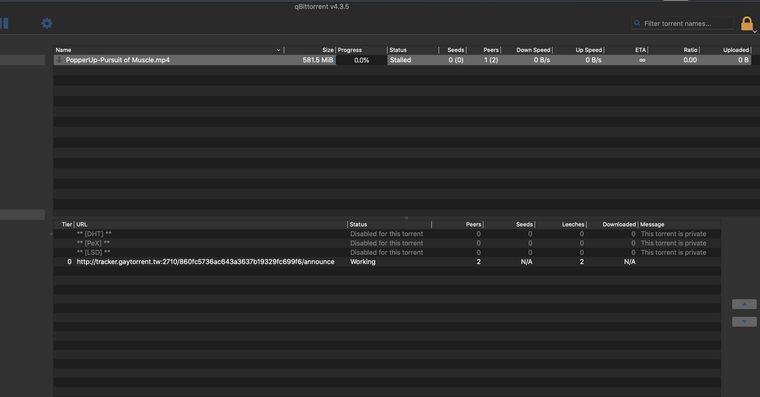Click This torrent is private in DHT row
The height and width of the screenshot is (397, 760).
[x=673, y=234]
